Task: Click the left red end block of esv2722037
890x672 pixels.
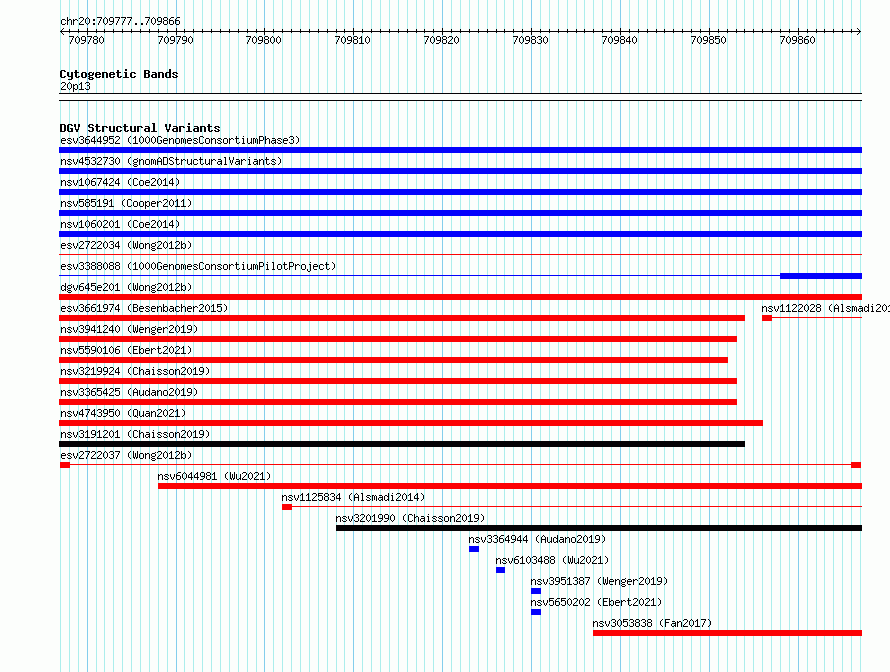Action: pos(65,465)
